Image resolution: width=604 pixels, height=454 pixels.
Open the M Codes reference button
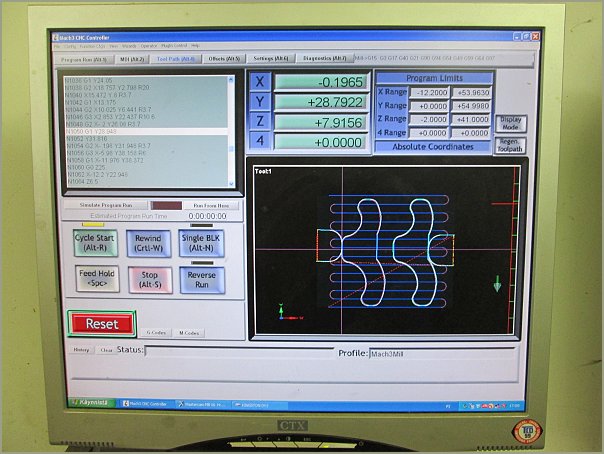pos(189,332)
